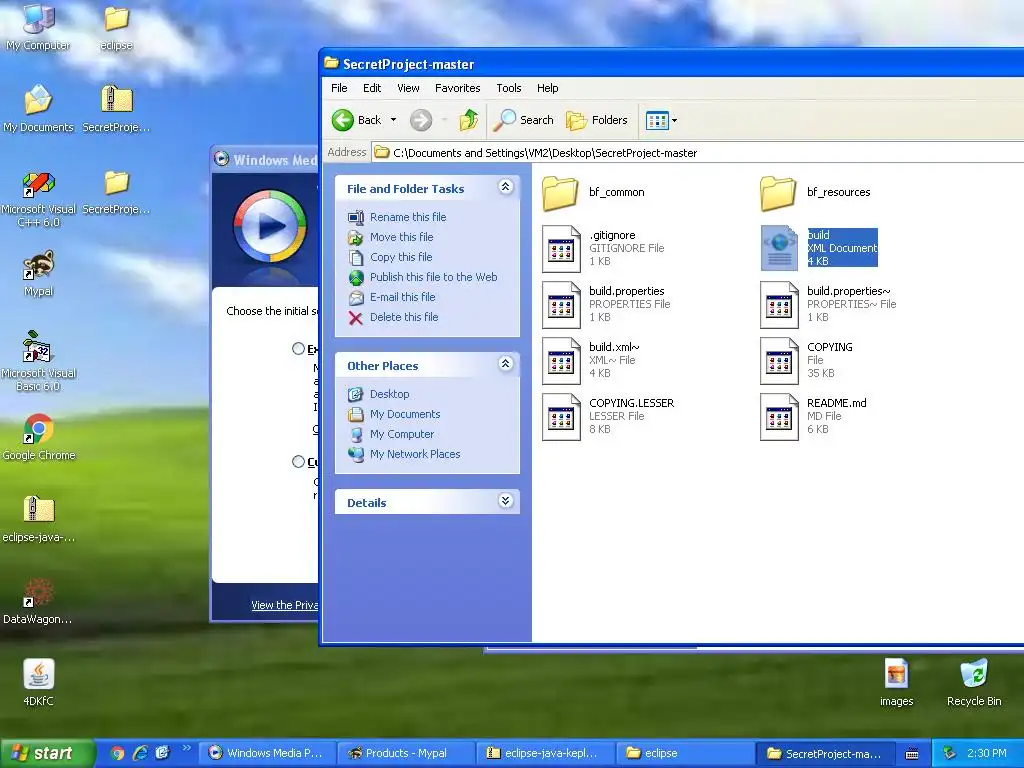Select the COPYING.LESSER file
1024x768 pixels.
tap(608, 417)
